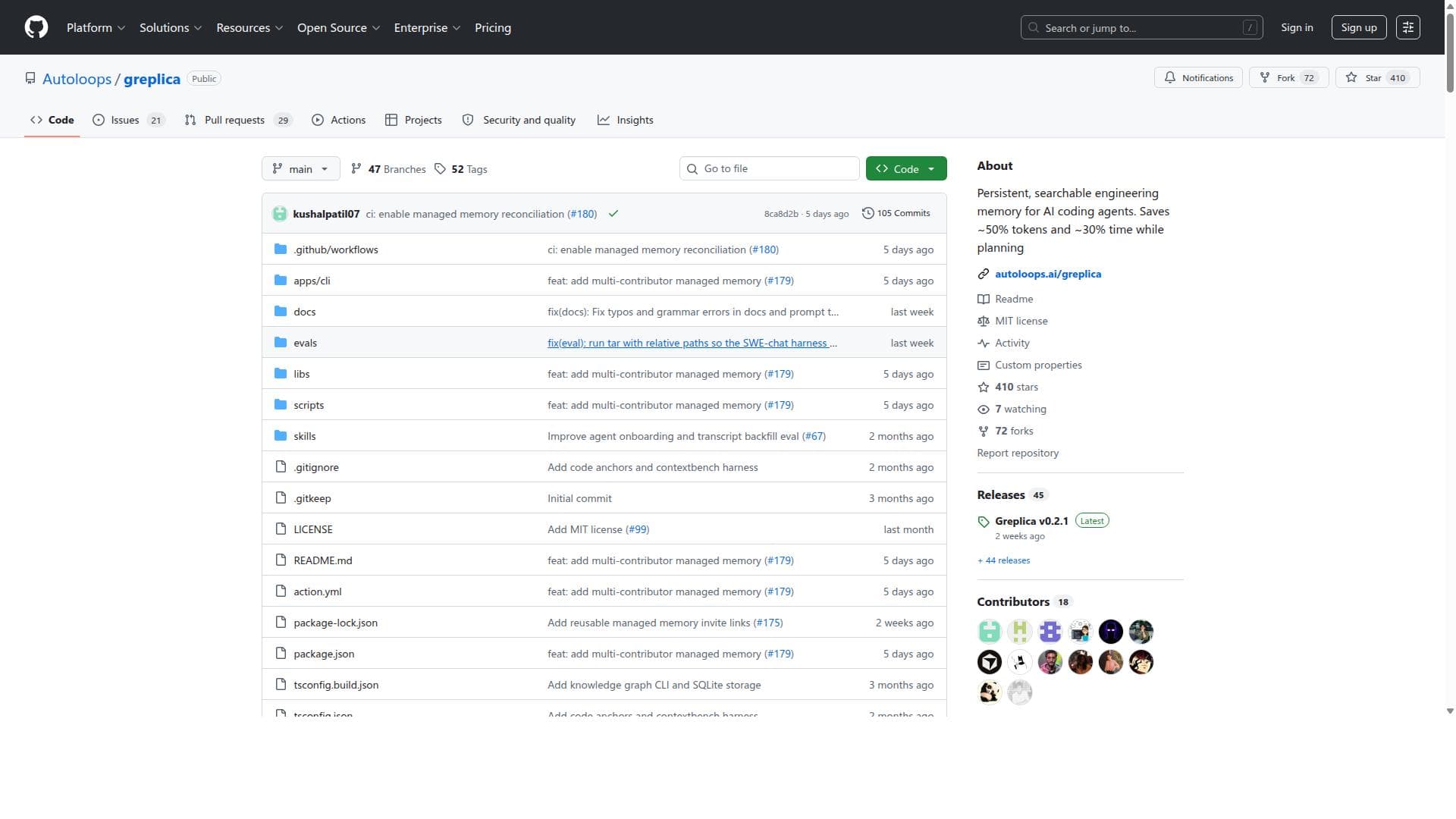
Task: Open the main branch selector dropdown
Action: (300, 168)
